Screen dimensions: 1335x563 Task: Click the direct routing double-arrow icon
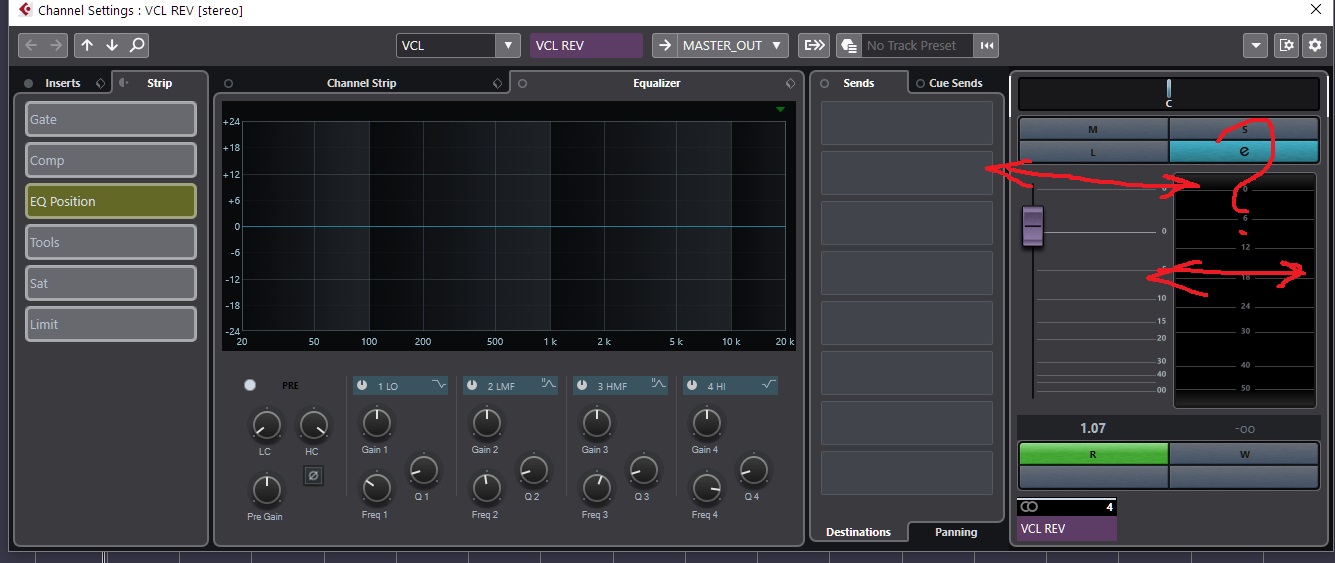pyautogui.click(x=815, y=45)
